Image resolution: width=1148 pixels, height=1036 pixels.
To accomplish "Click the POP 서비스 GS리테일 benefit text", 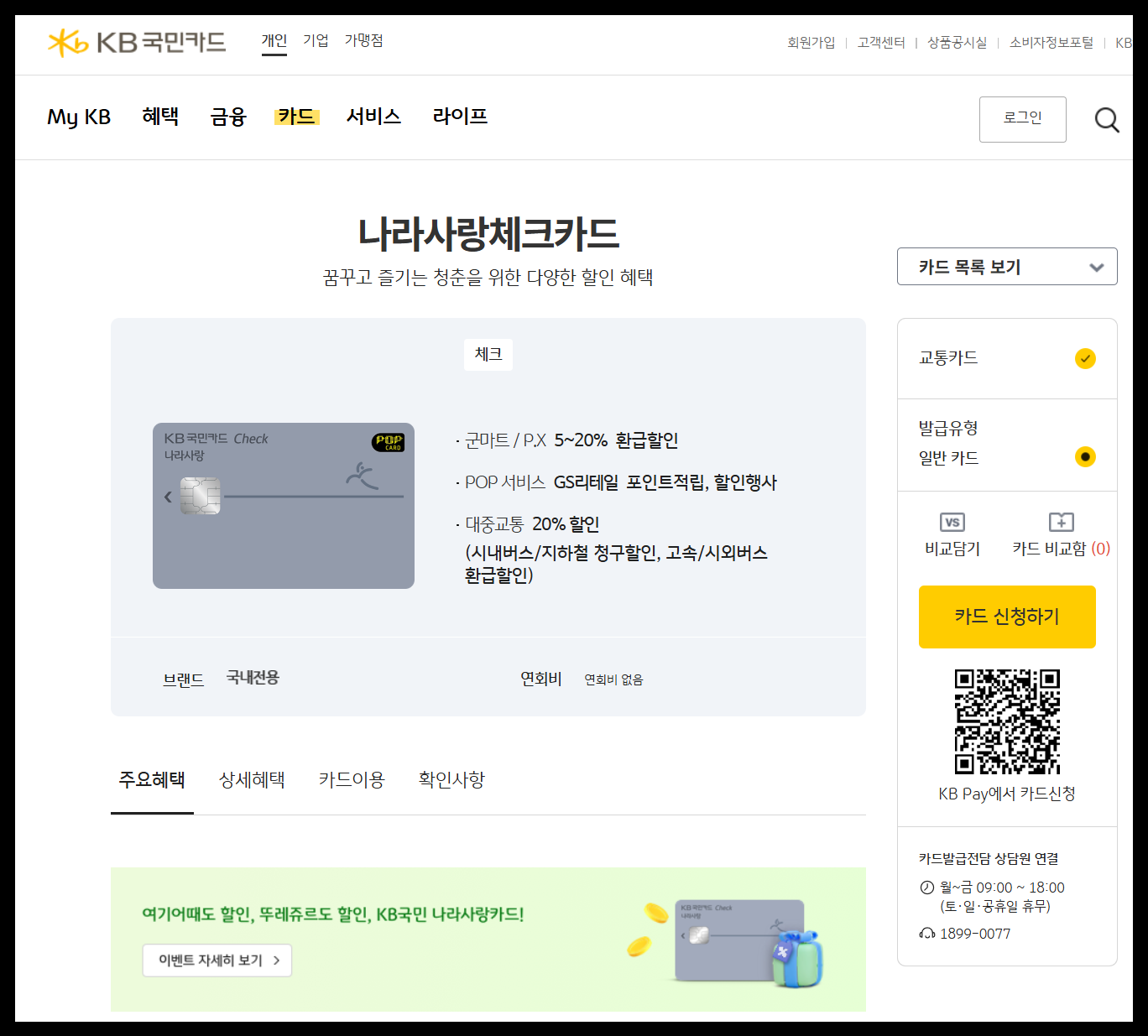I will [x=621, y=482].
